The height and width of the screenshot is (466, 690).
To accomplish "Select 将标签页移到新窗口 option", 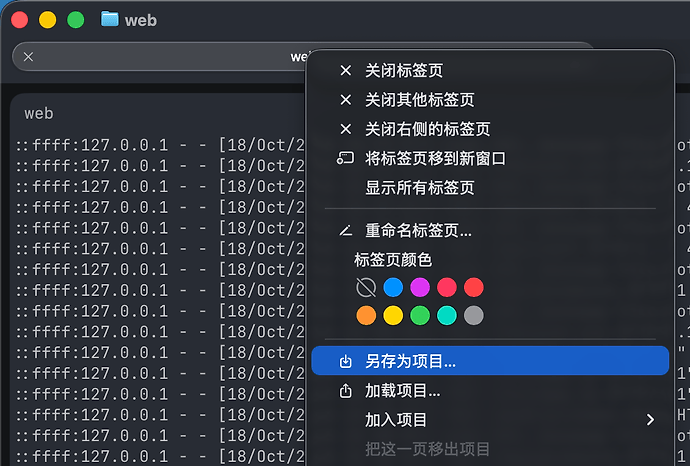I will [x=490, y=158].
